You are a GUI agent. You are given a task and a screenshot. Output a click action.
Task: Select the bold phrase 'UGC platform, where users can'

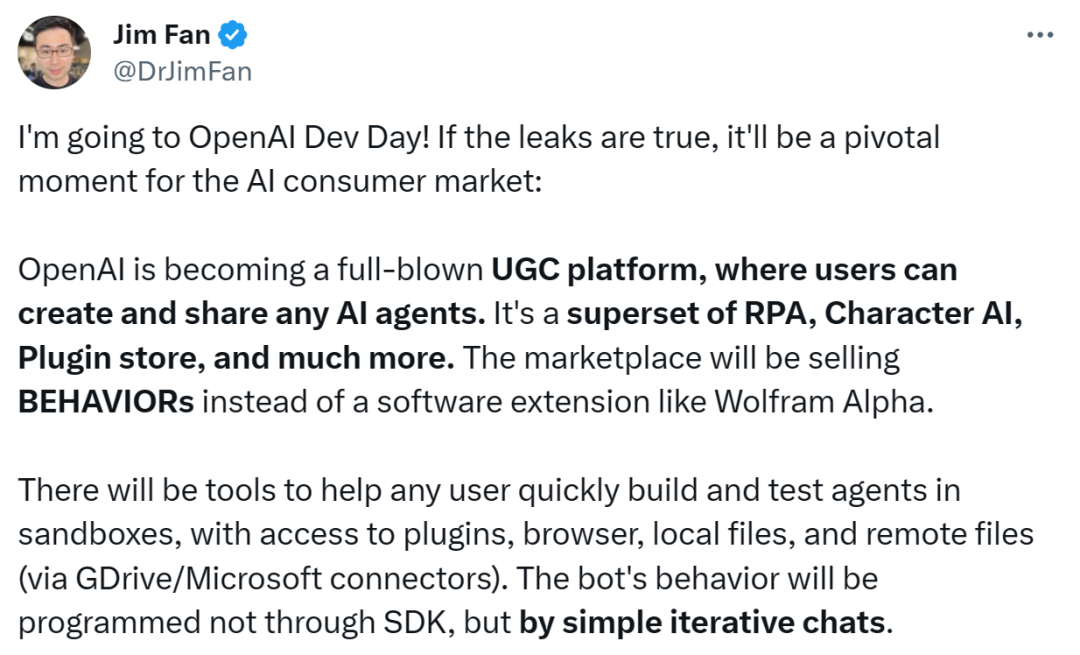coord(724,270)
